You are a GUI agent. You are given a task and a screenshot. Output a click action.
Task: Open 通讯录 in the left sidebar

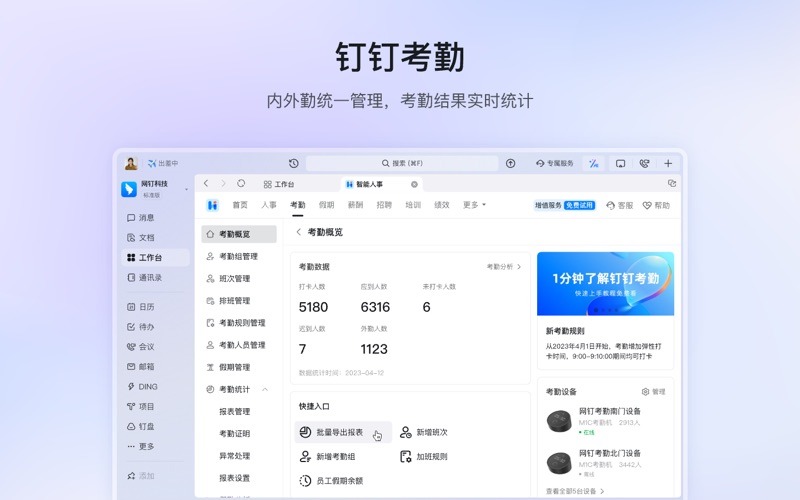[x=144, y=278]
